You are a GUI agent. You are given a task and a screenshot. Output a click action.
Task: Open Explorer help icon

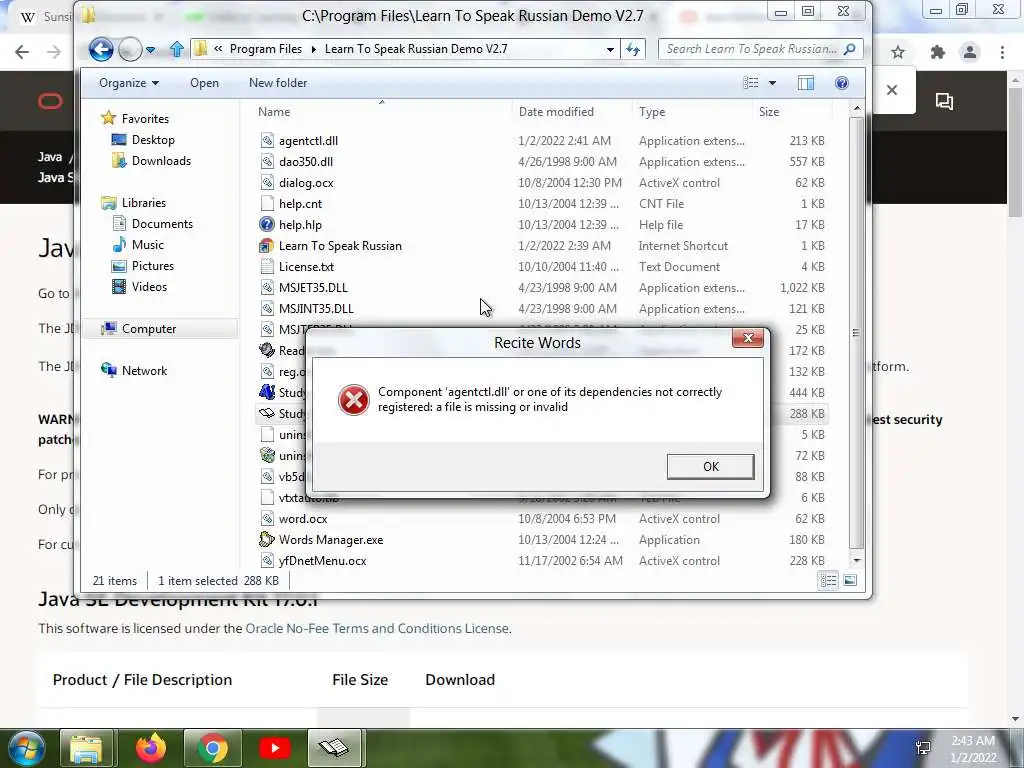(842, 83)
